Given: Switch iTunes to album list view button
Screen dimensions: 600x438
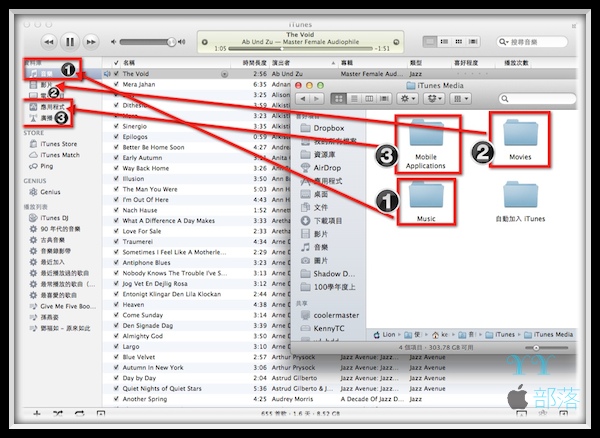Looking at the screenshot, I should [x=444, y=41].
